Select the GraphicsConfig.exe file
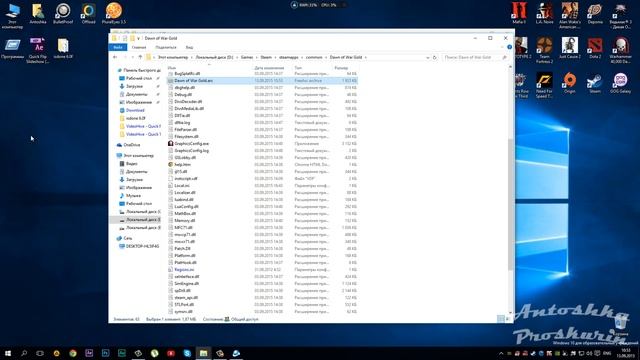Screen dimensions: 640x360 tap(191, 144)
